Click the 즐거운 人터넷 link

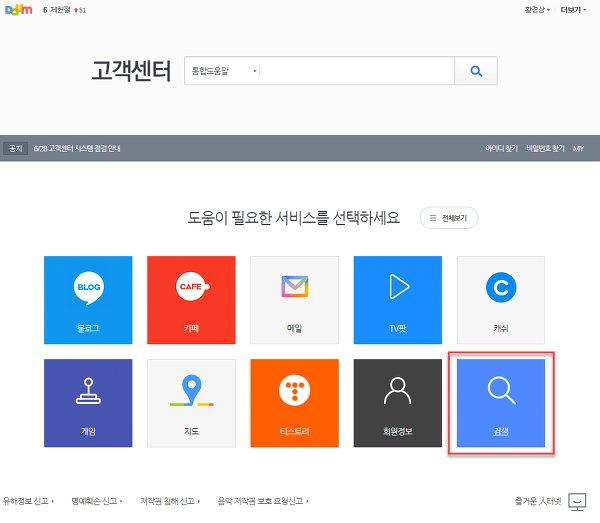[x=538, y=501]
